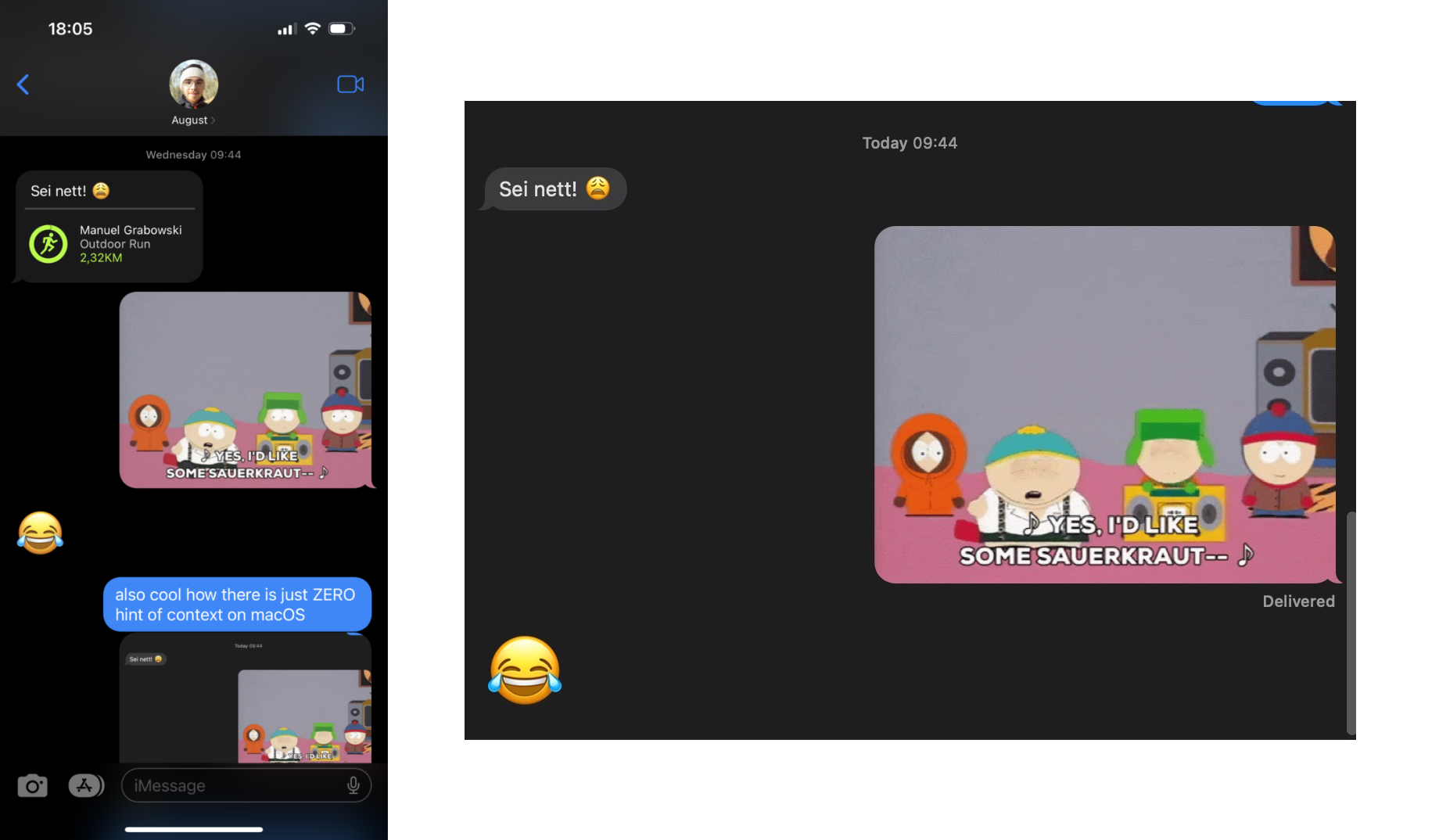Open August's contact avatar photo

(193, 84)
